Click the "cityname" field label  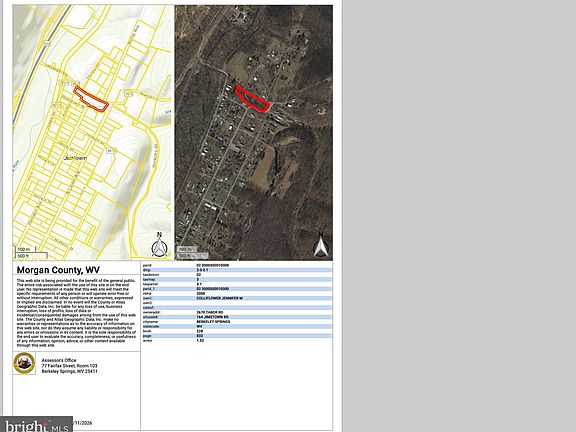click(150, 322)
